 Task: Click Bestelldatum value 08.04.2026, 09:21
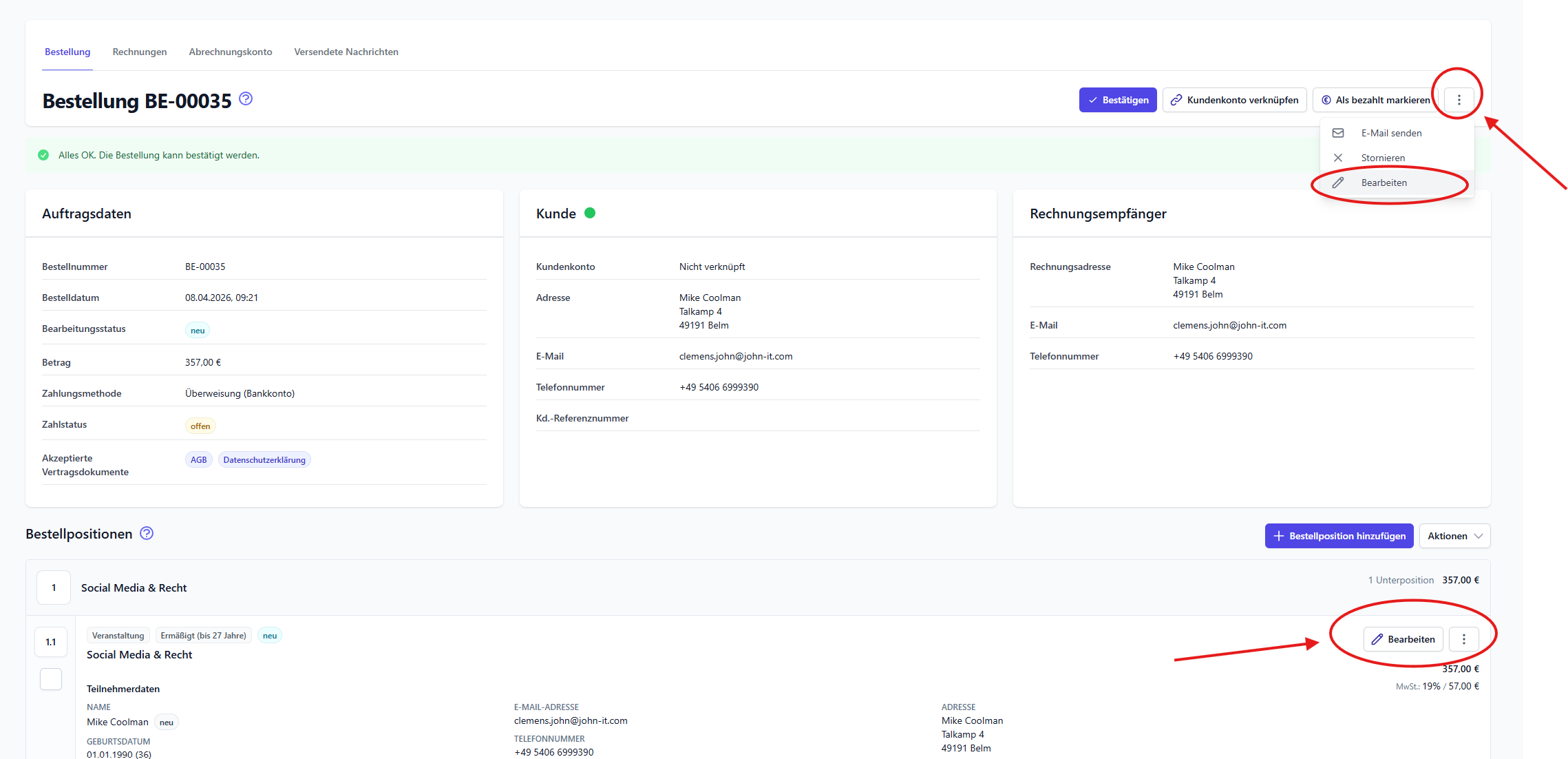[x=222, y=298]
